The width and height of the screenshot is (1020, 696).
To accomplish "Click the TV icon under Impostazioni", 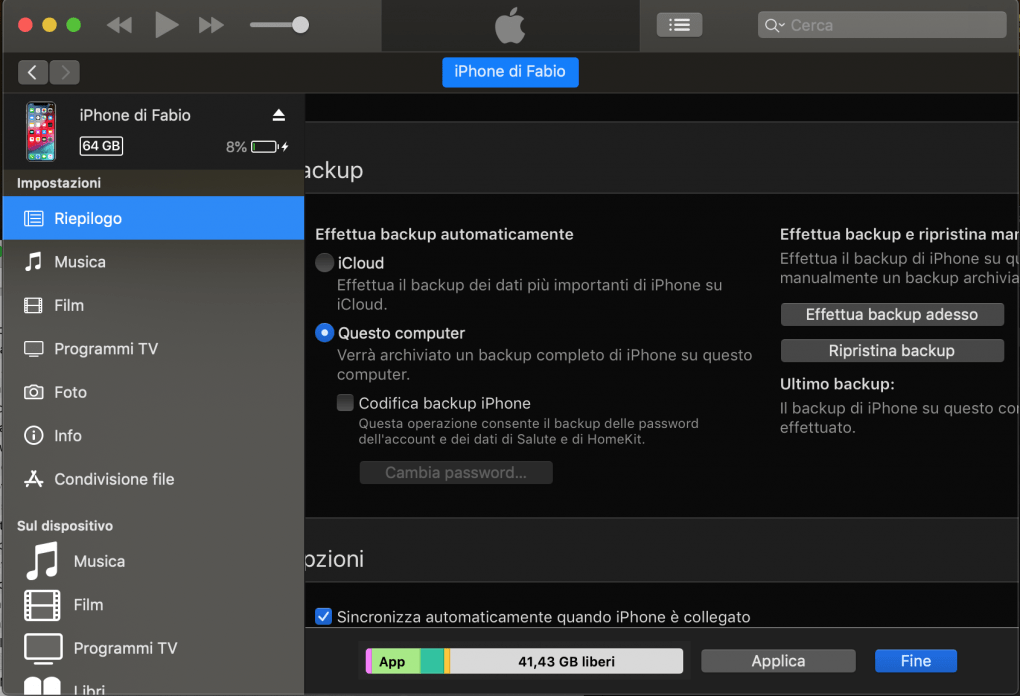I will (34, 349).
